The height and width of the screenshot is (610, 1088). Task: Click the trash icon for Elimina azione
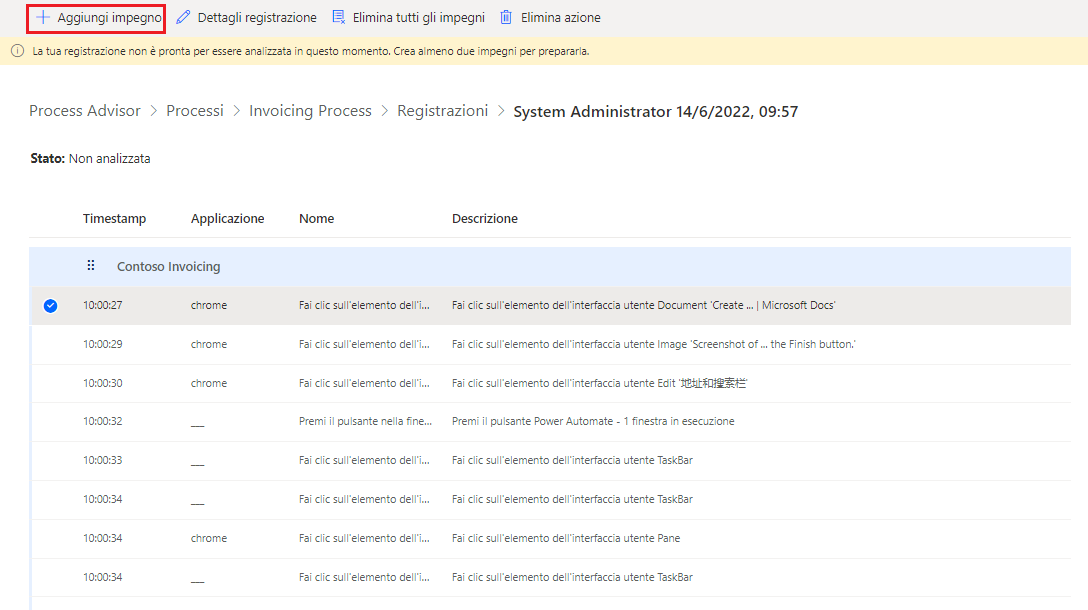(507, 17)
